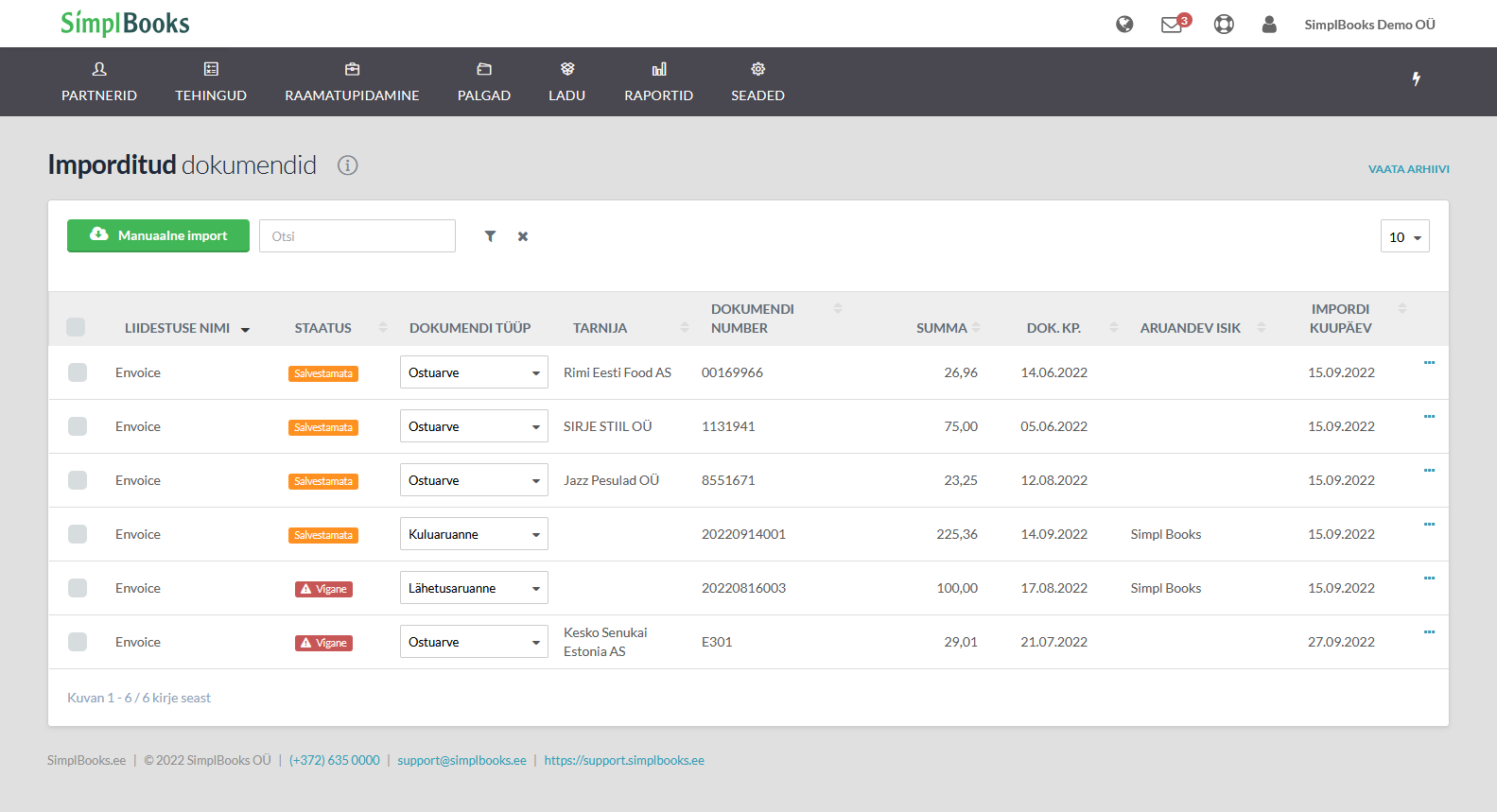The height and width of the screenshot is (812, 1497).
Task: Open document type dropdown for SIRJE STIIL OÜ
Action: 474,426
